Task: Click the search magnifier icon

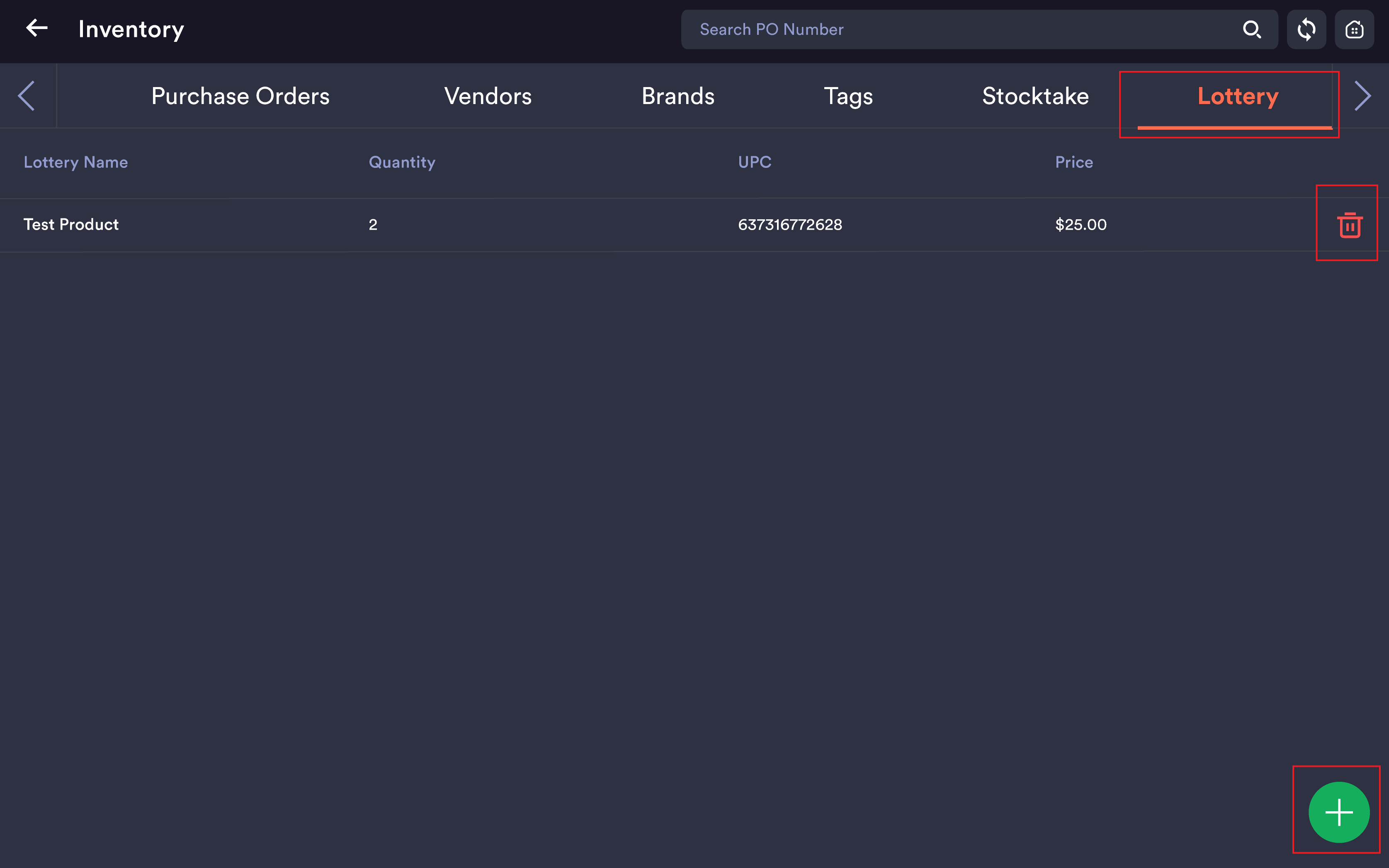Action: click(1252, 29)
